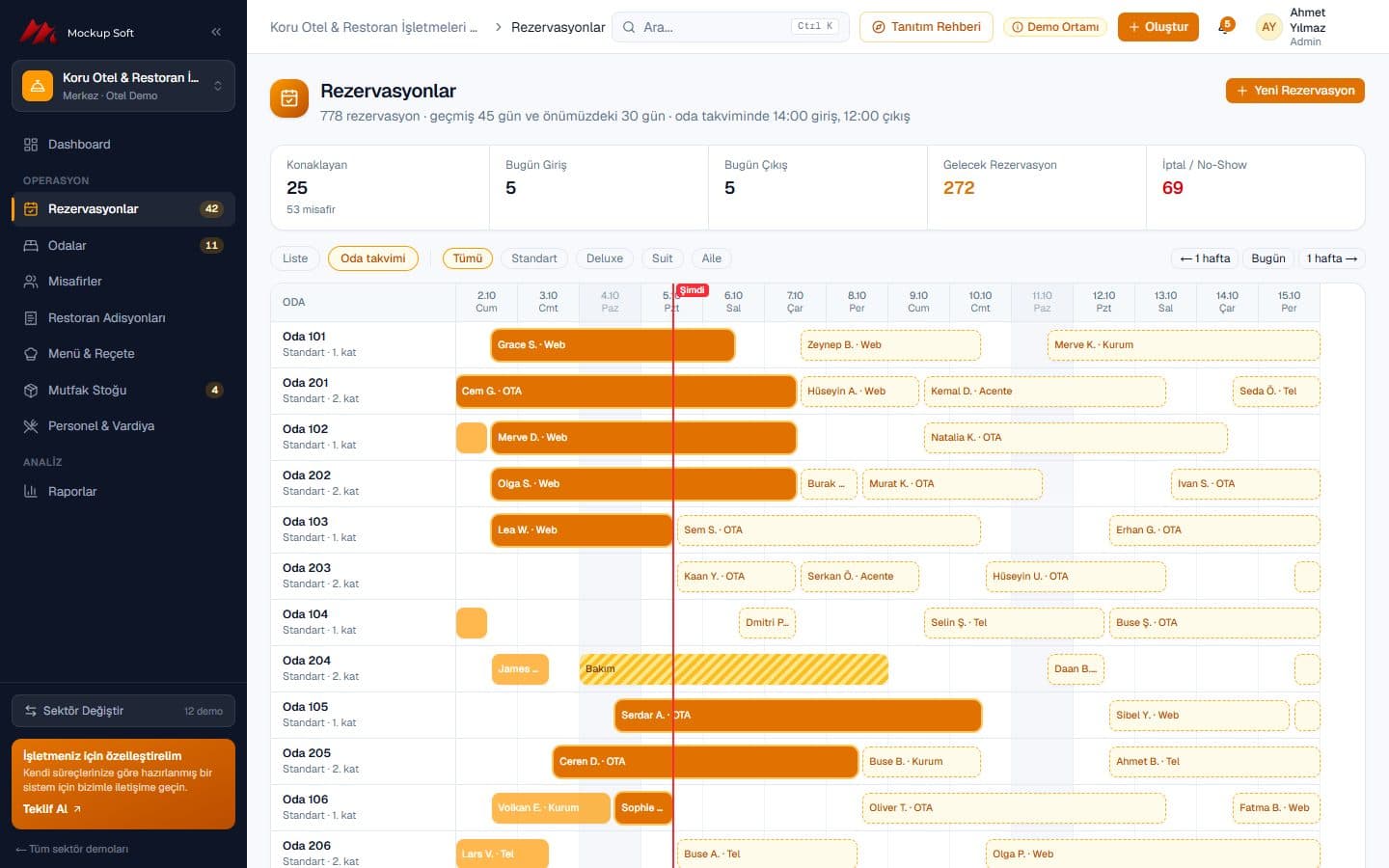Click the Raporlar bar chart icon
The width and height of the screenshot is (1389, 868).
click(31, 492)
